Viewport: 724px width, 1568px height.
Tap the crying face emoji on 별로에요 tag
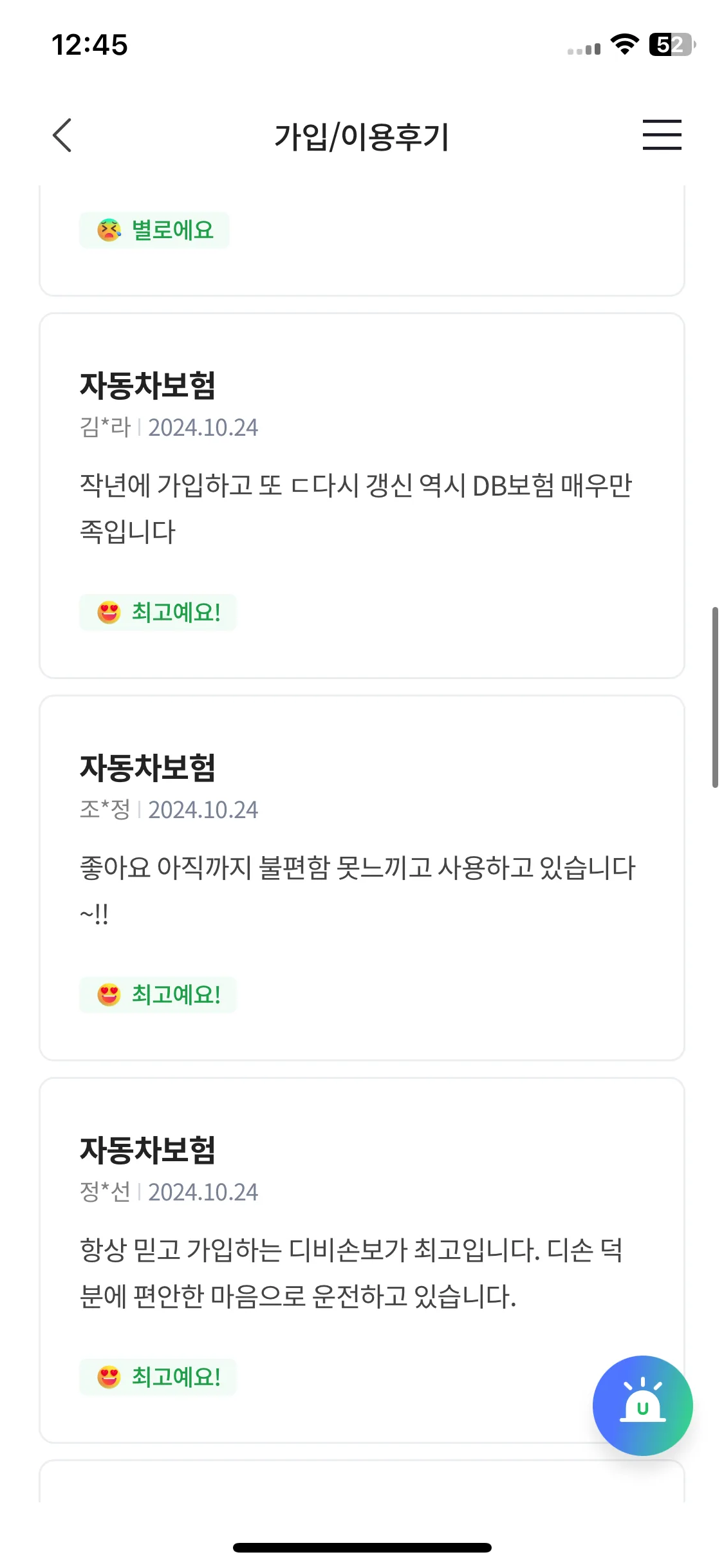(x=109, y=230)
